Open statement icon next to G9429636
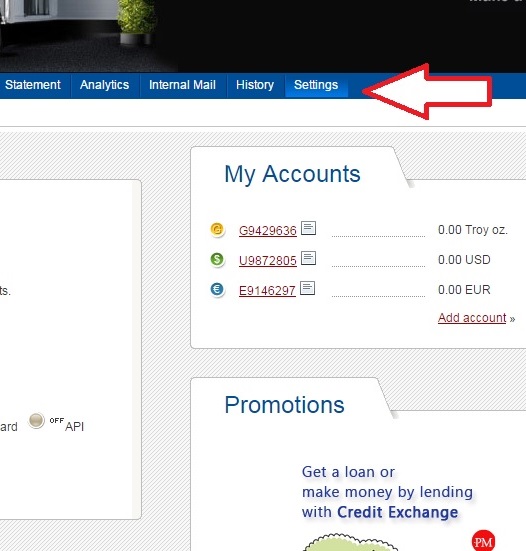Viewport: 526px width, 551px height. (309, 228)
